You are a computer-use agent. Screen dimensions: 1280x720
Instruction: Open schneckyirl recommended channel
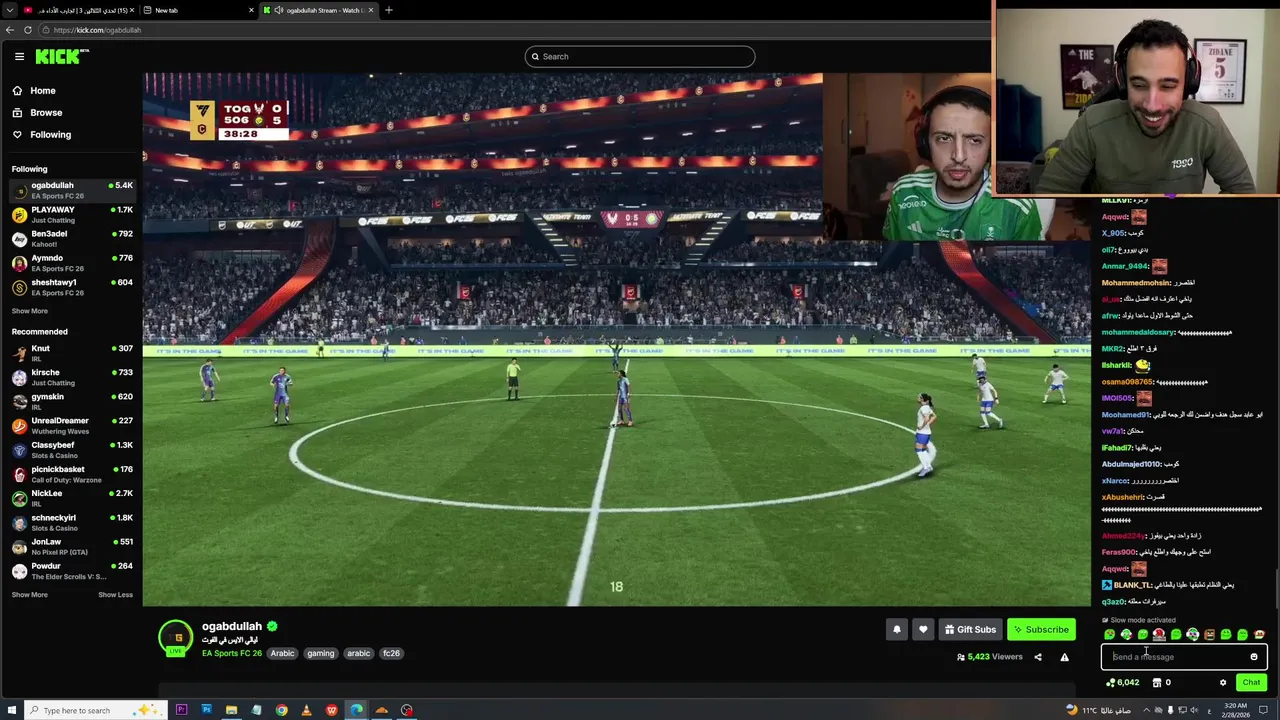[x=72, y=522]
